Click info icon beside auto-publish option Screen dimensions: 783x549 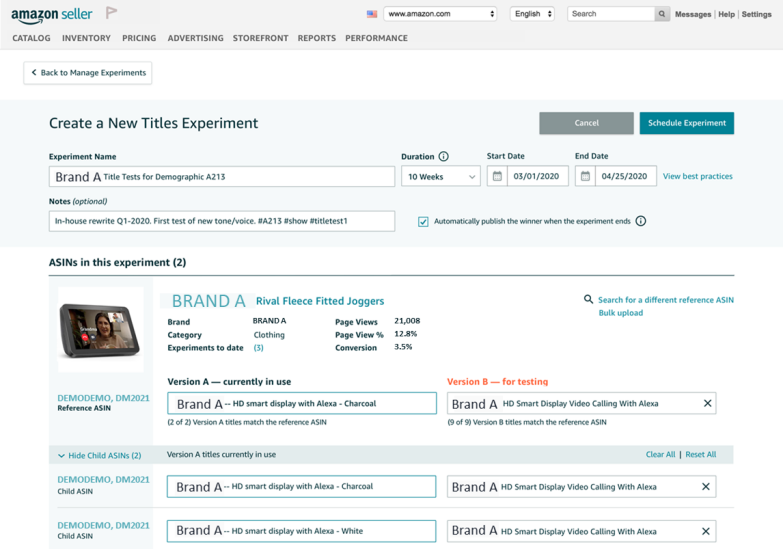(641, 221)
